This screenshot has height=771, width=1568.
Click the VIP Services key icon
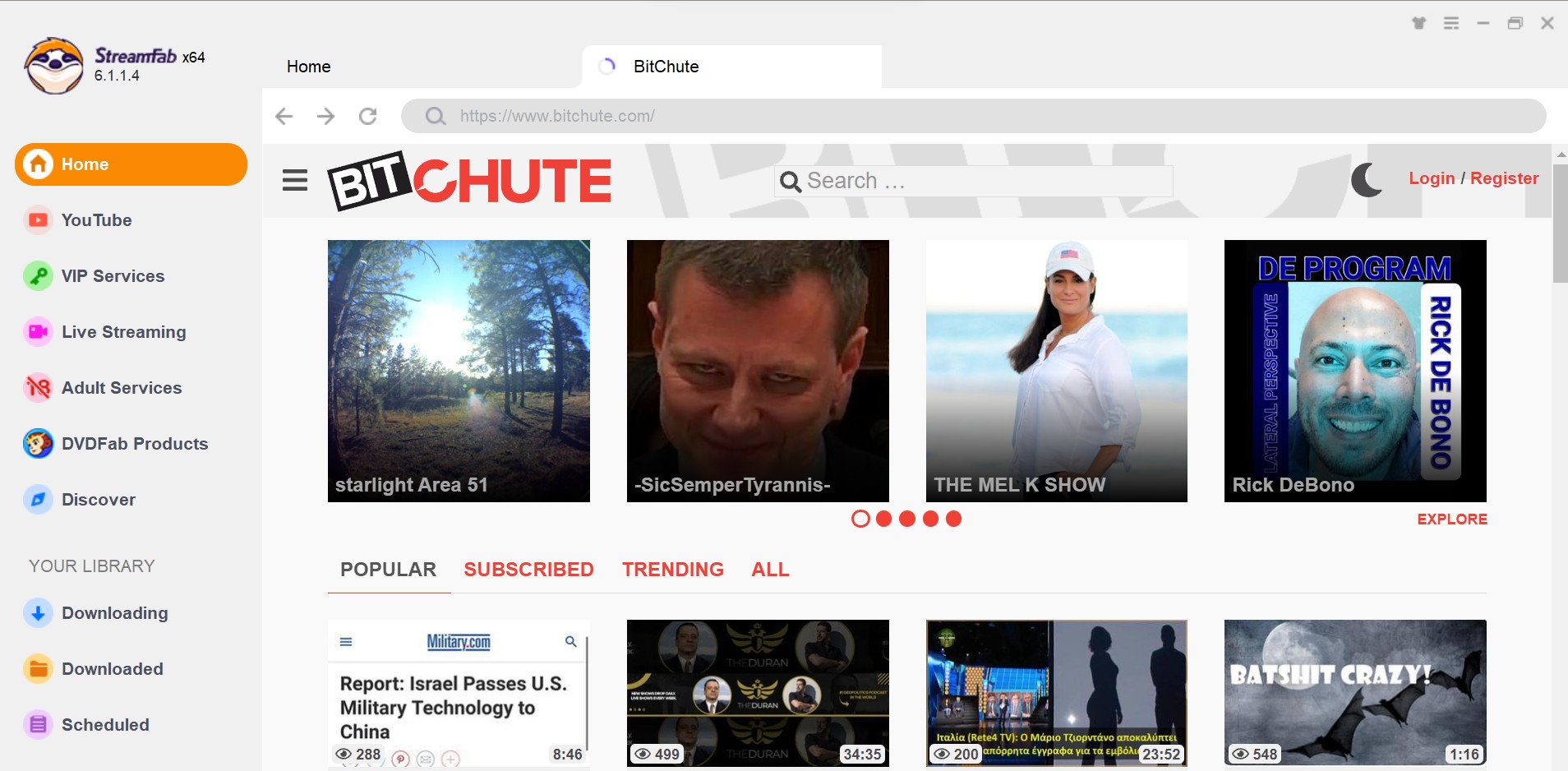38,276
